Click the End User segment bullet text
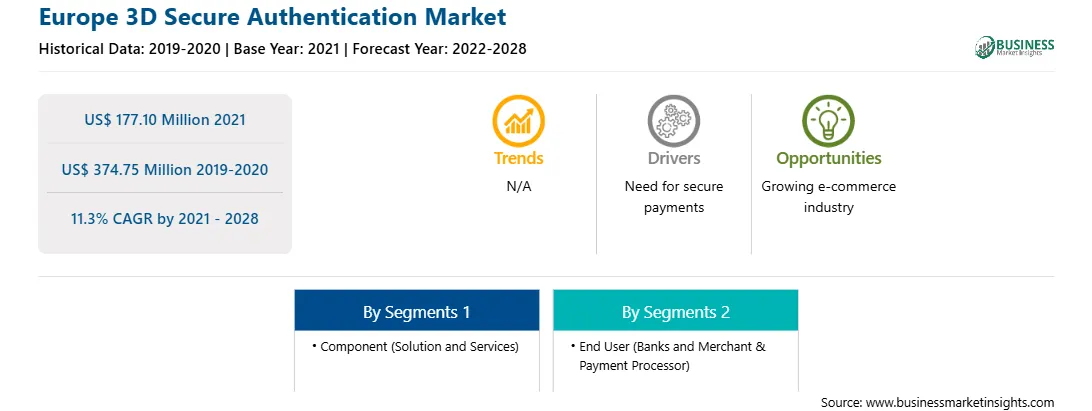The image size is (1092, 411). coord(668,356)
